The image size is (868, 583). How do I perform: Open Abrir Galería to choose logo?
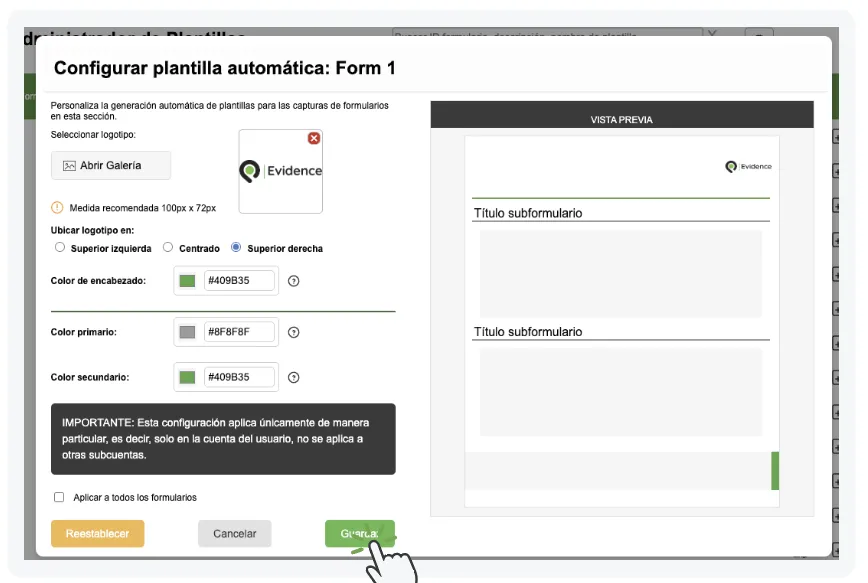(x=111, y=166)
